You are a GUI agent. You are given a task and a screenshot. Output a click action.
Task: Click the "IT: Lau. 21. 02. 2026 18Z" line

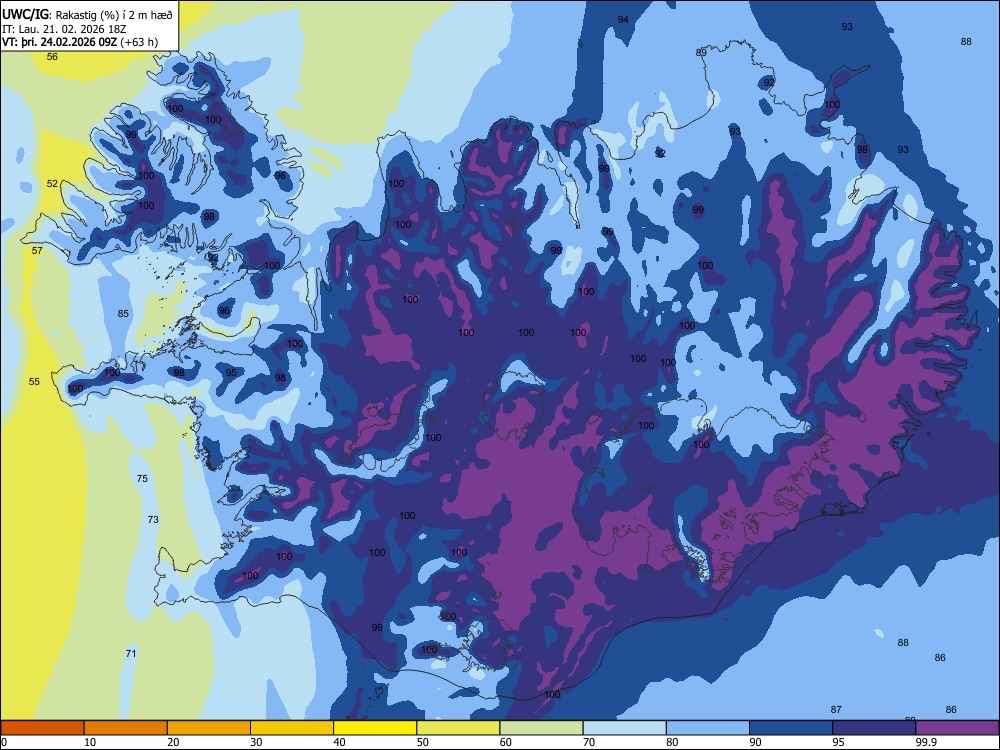(63, 29)
